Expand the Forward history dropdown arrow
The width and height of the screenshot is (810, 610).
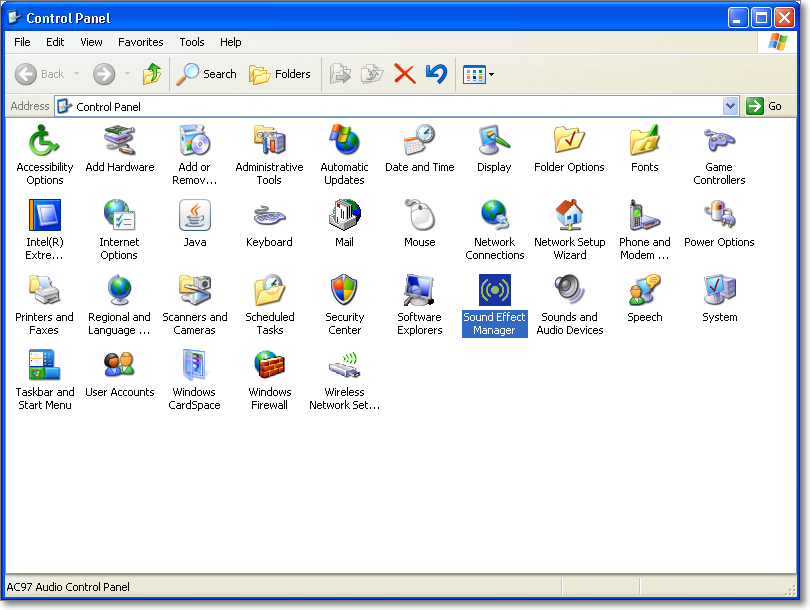[127, 74]
